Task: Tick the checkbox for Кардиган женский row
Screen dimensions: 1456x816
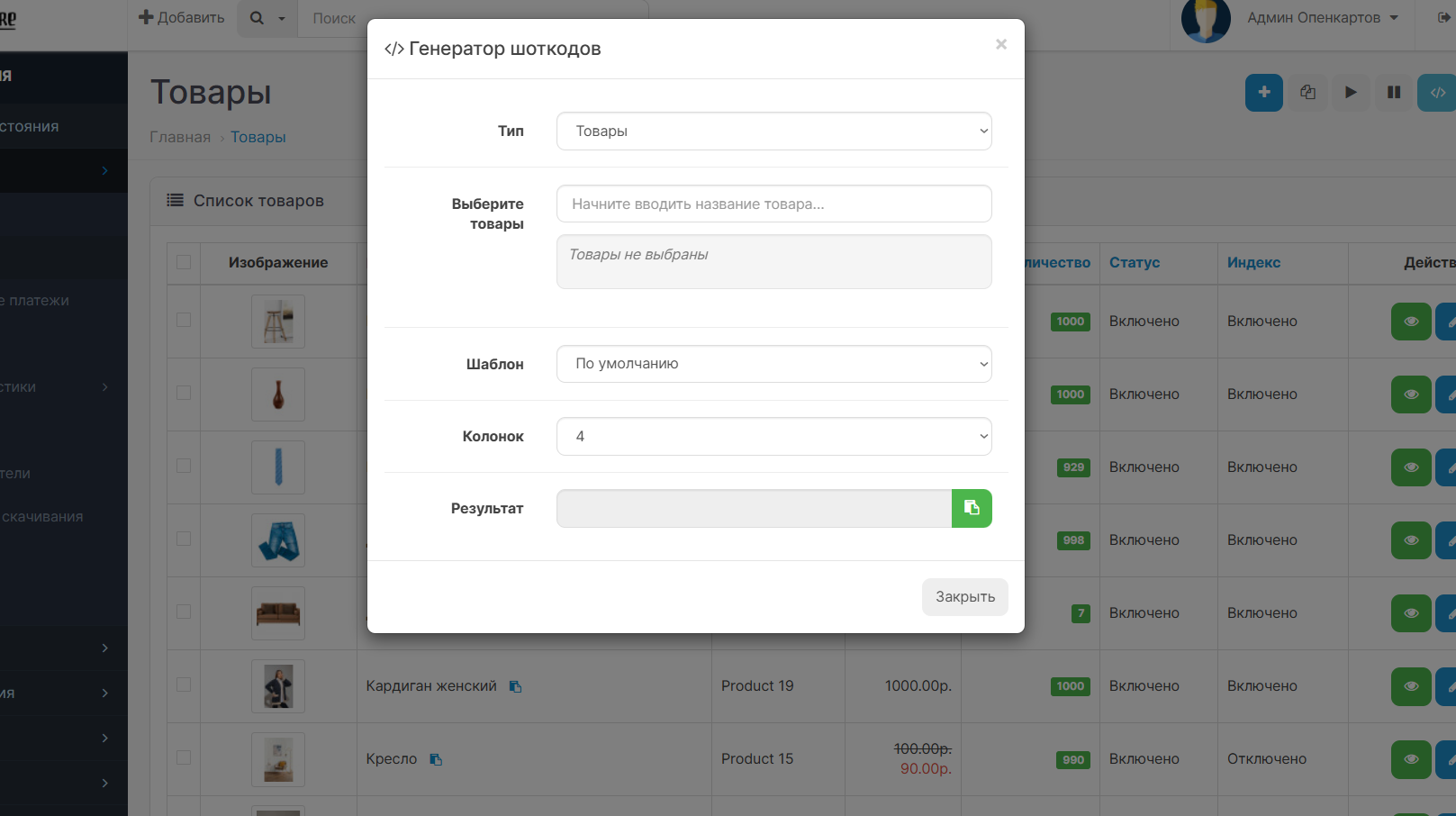Action: pos(184,685)
